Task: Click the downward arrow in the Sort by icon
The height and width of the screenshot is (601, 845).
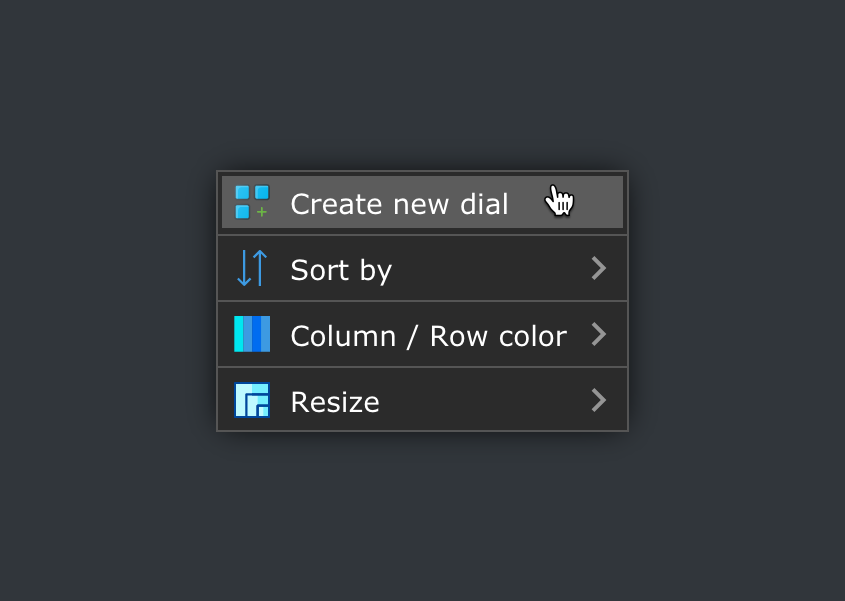Action: pos(243,269)
